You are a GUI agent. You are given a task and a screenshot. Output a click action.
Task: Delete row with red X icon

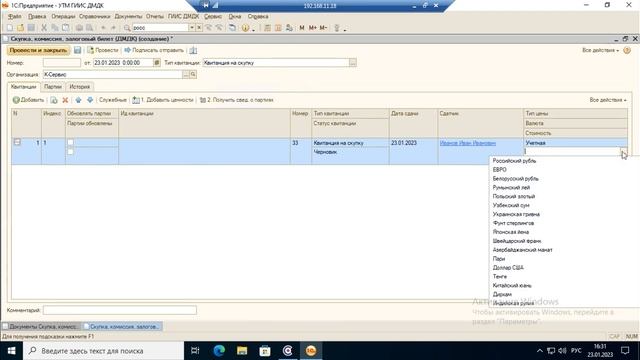tap(65, 100)
